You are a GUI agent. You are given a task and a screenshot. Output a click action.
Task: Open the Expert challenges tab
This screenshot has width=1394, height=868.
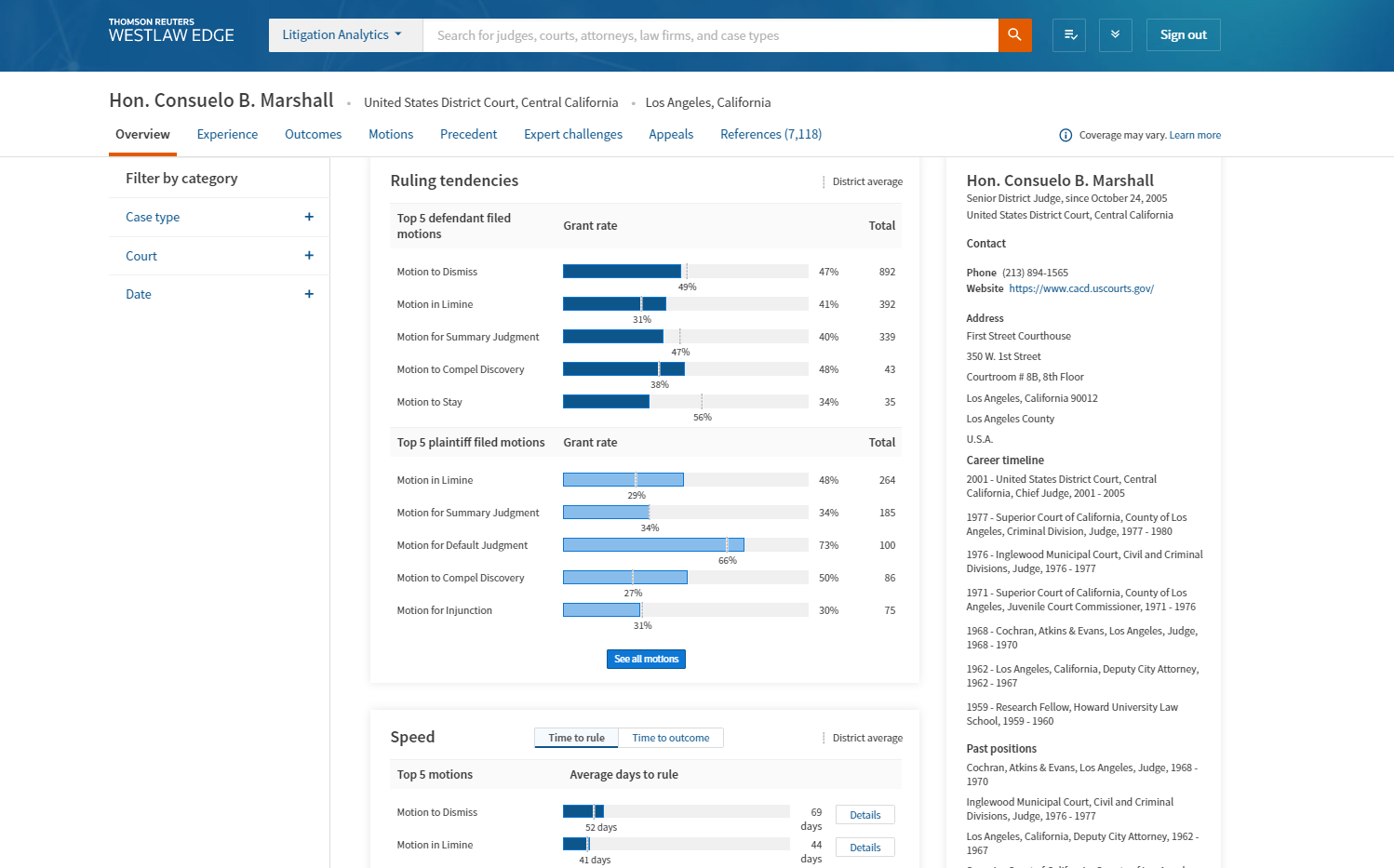(x=572, y=134)
